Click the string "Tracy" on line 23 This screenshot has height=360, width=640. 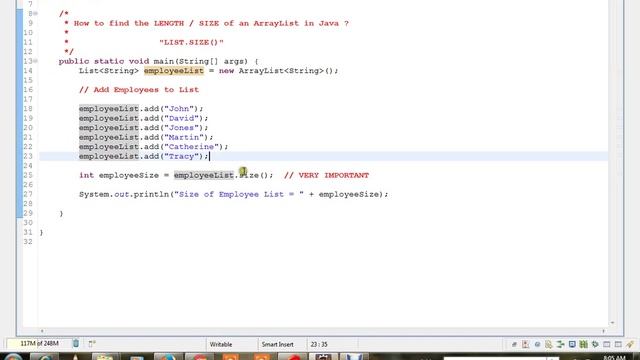(x=181, y=156)
